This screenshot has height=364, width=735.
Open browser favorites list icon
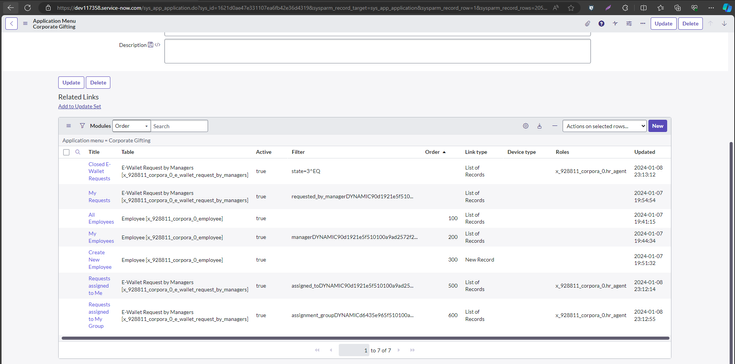pos(660,7)
